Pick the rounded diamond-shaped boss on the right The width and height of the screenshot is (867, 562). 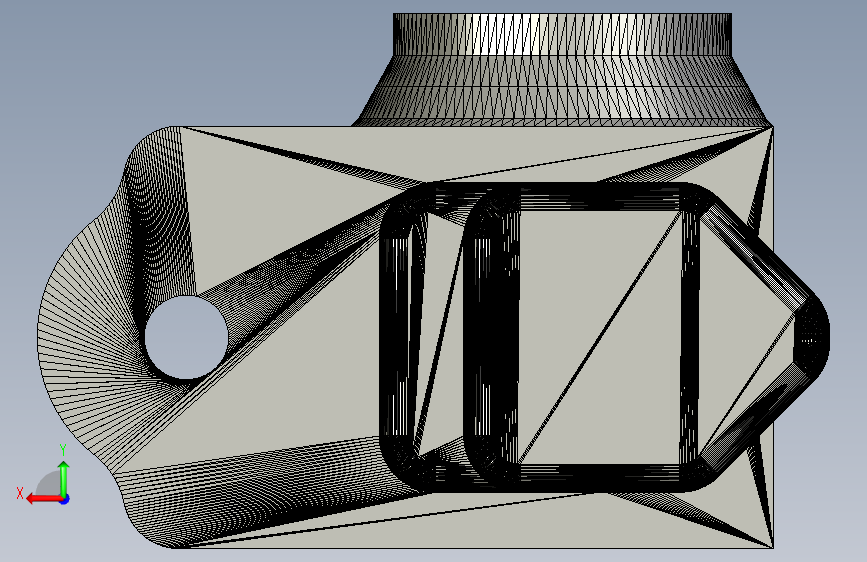[x=766, y=337]
